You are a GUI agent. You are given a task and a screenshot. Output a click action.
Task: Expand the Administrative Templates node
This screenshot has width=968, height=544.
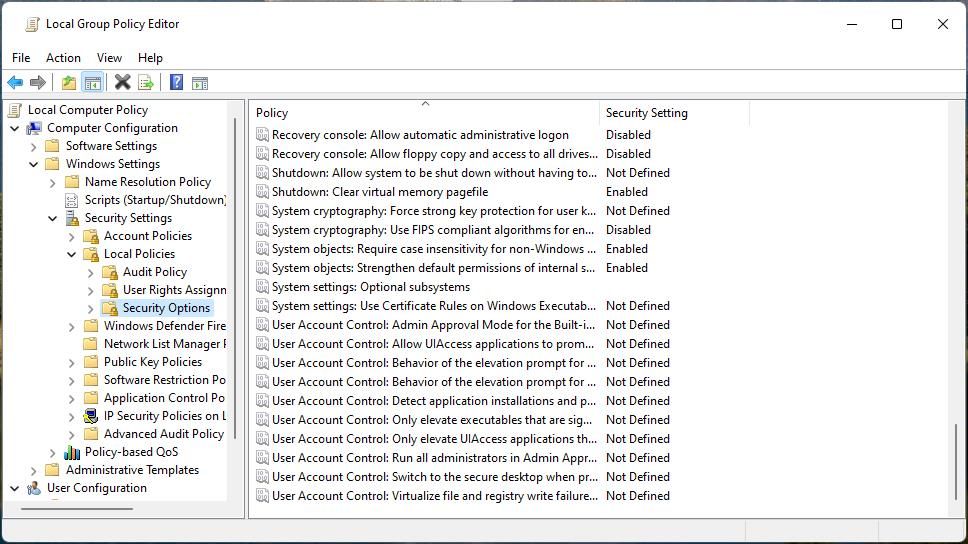(34, 471)
